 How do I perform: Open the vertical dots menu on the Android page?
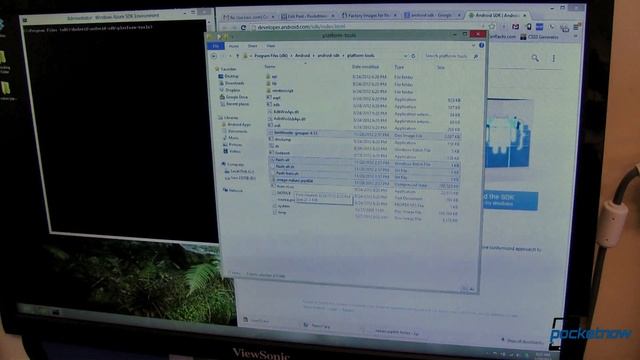(553, 58)
